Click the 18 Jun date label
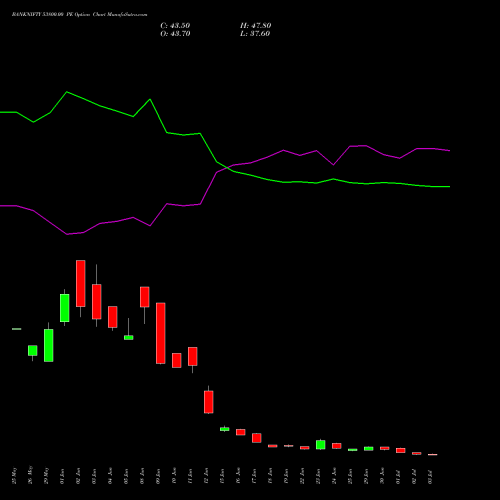 tap(270, 476)
